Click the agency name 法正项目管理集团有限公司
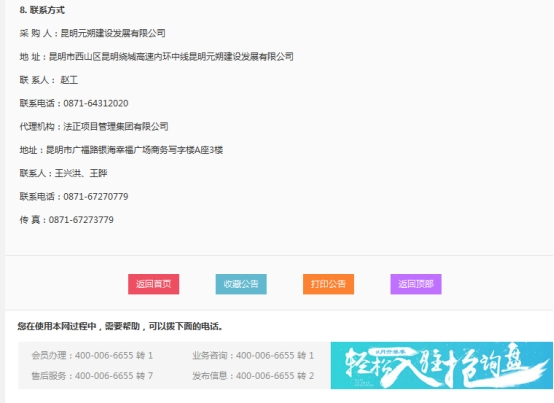This screenshot has height=403, width=554. click(116, 126)
